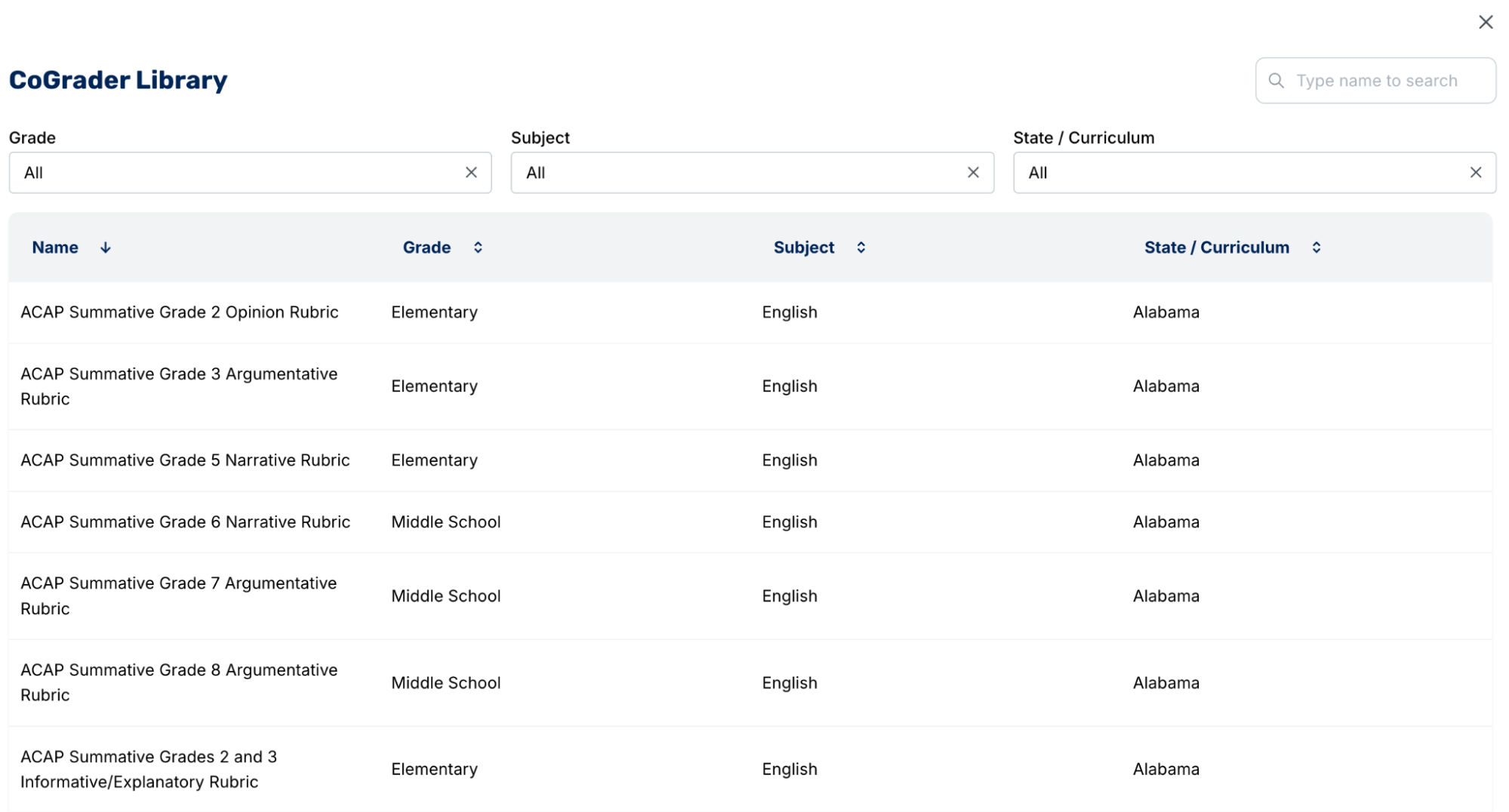This screenshot has width=1509, height=812.
Task: Click the State / Curriculum sort icon
Action: click(x=1317, y=247)
